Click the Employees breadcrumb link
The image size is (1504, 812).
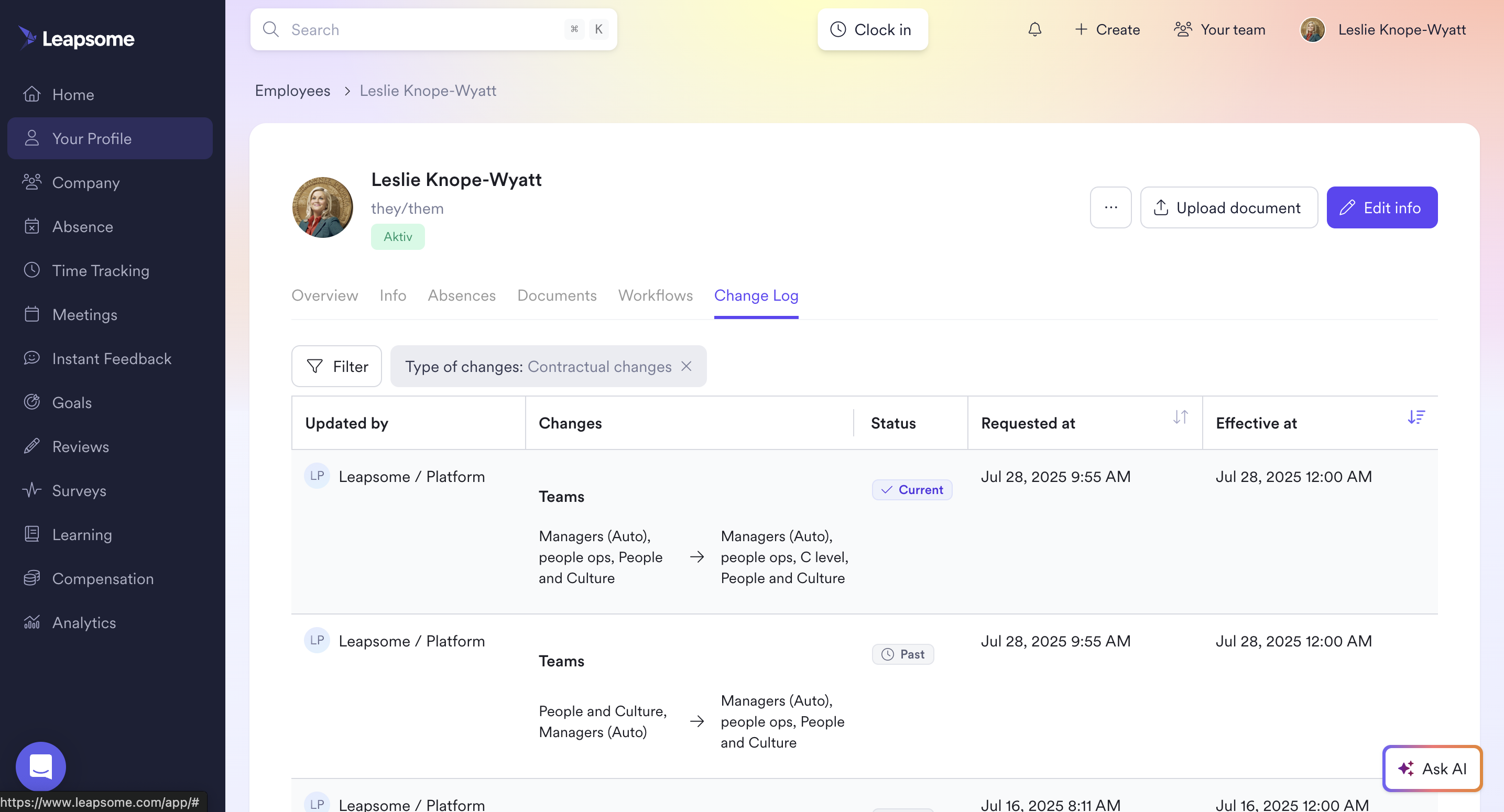[x=292, y=91]
